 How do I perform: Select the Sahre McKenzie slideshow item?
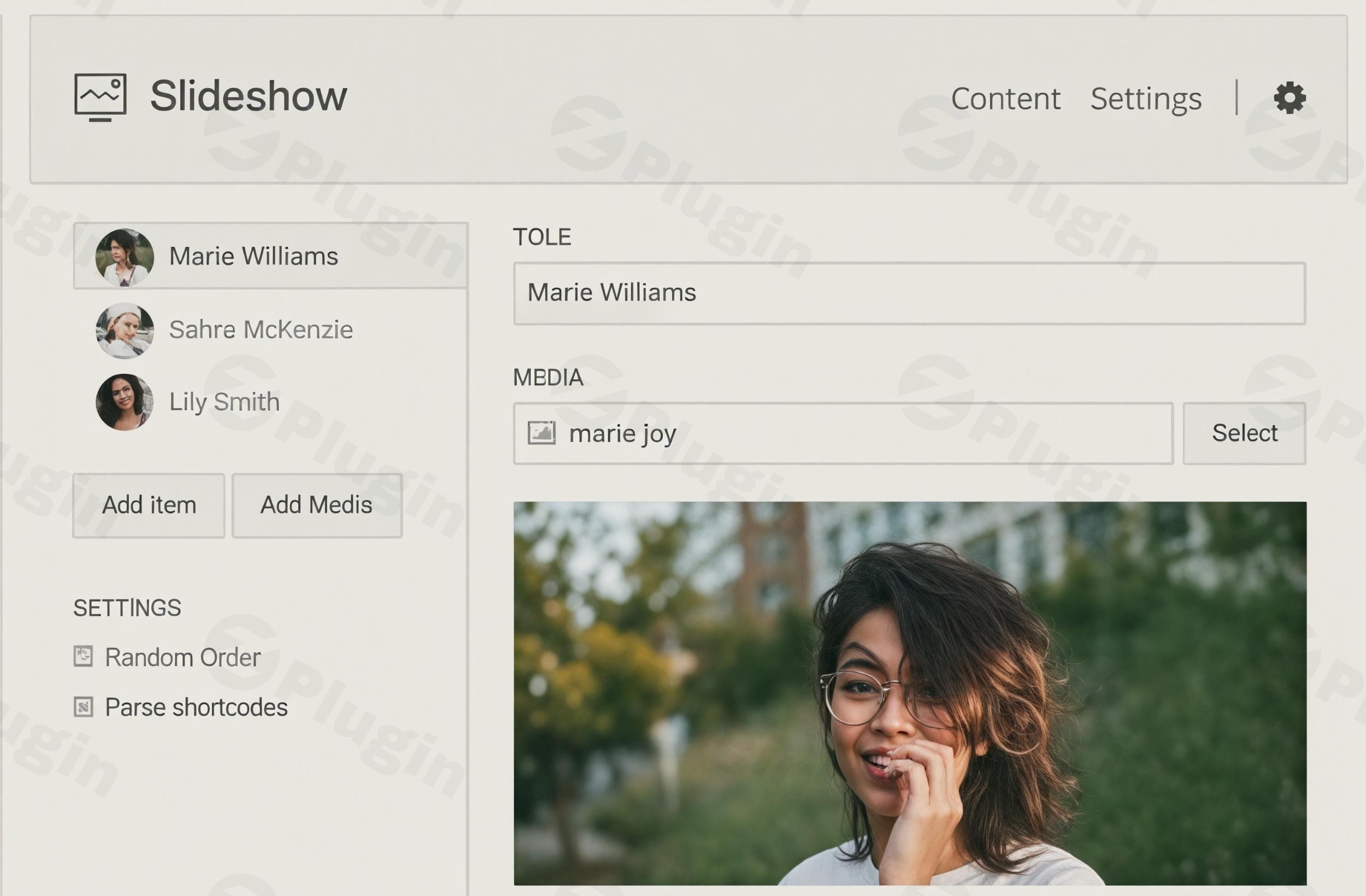[x=270, y=330]
